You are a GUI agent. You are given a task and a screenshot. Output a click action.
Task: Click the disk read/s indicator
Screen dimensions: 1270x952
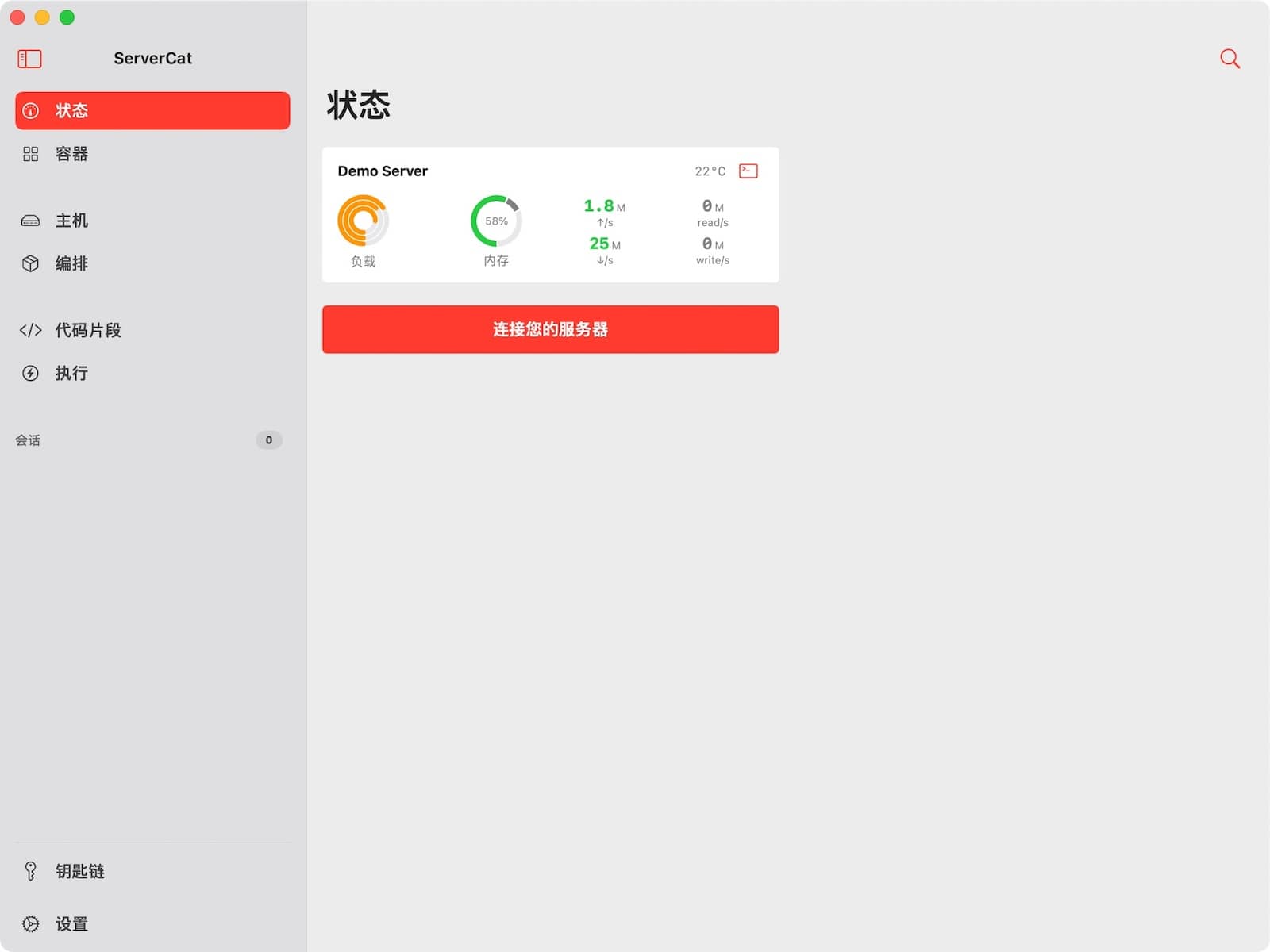coord(712,213)
